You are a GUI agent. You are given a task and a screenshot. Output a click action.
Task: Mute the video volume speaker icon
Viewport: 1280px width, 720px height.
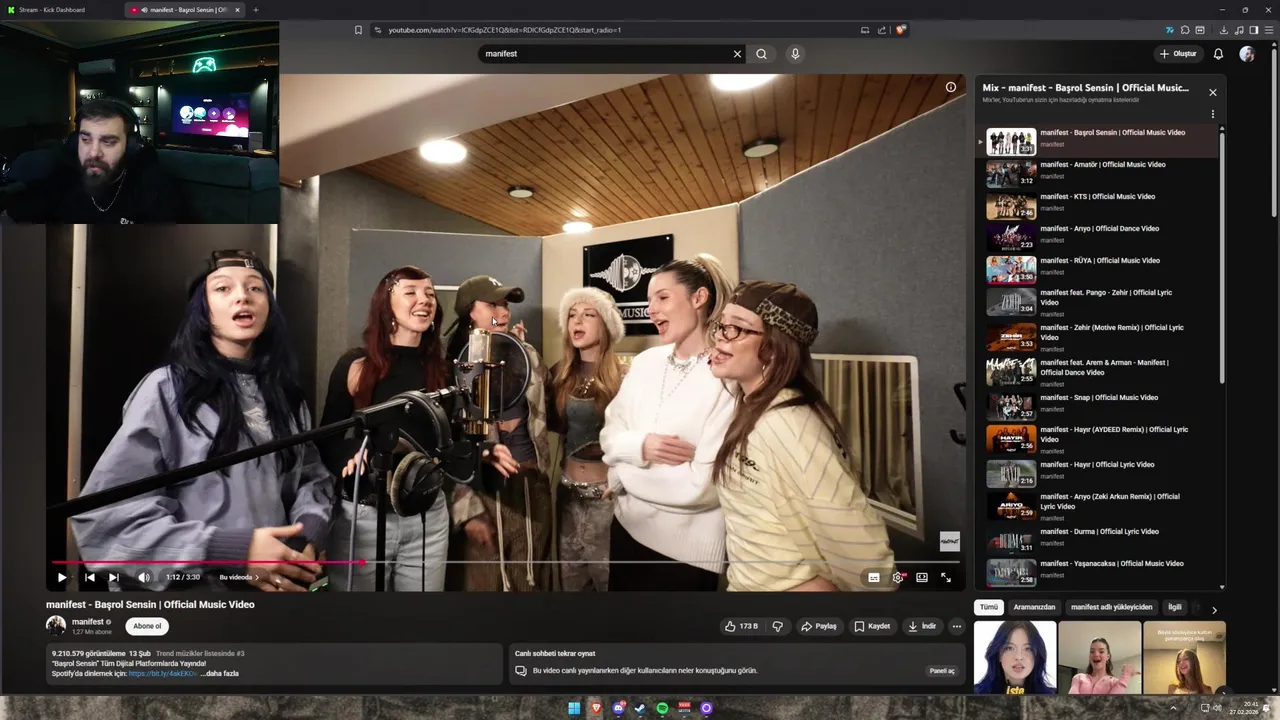pyautogui.click(x=144, y=577)
